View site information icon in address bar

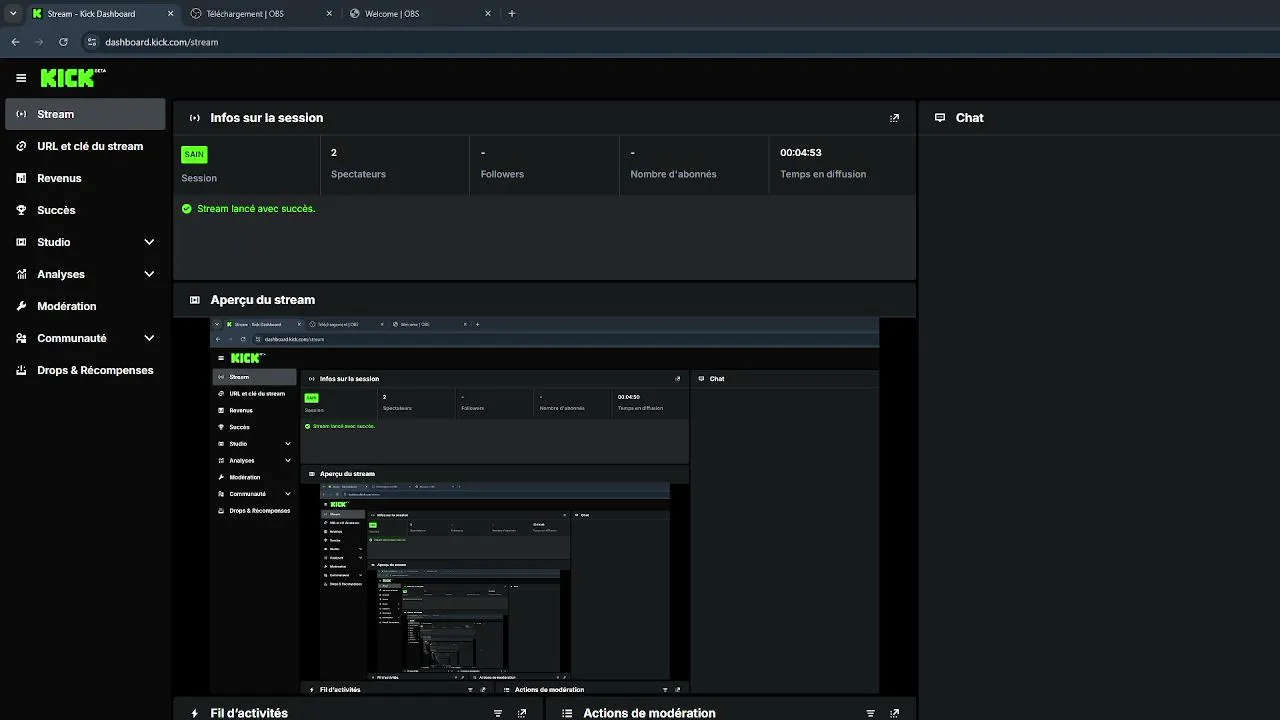pos(92,42)
